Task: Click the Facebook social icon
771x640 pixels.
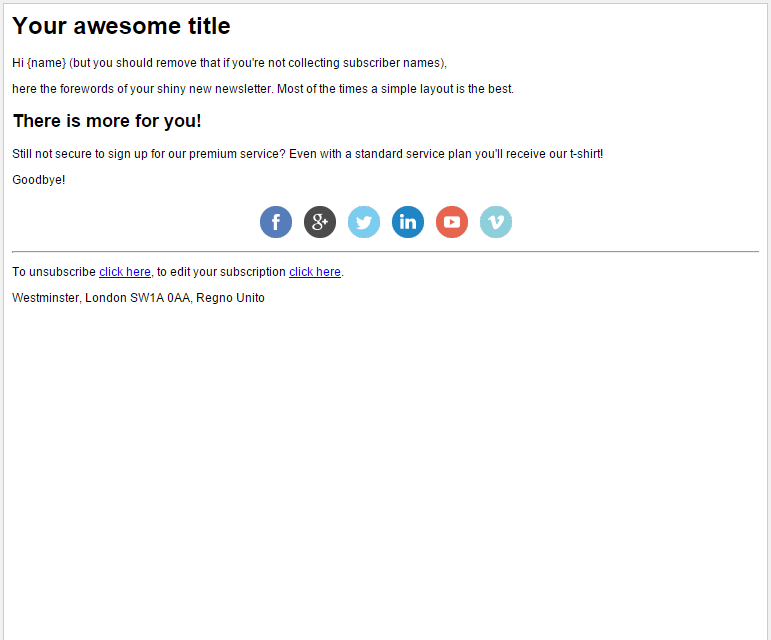Action: [x=276, y=222]
